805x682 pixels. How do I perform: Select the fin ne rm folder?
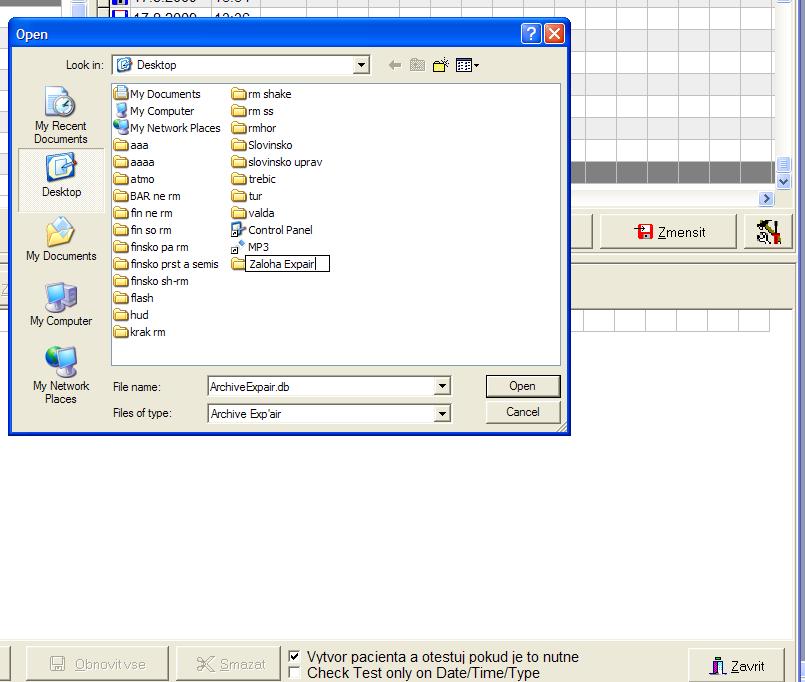coord(143,213)
